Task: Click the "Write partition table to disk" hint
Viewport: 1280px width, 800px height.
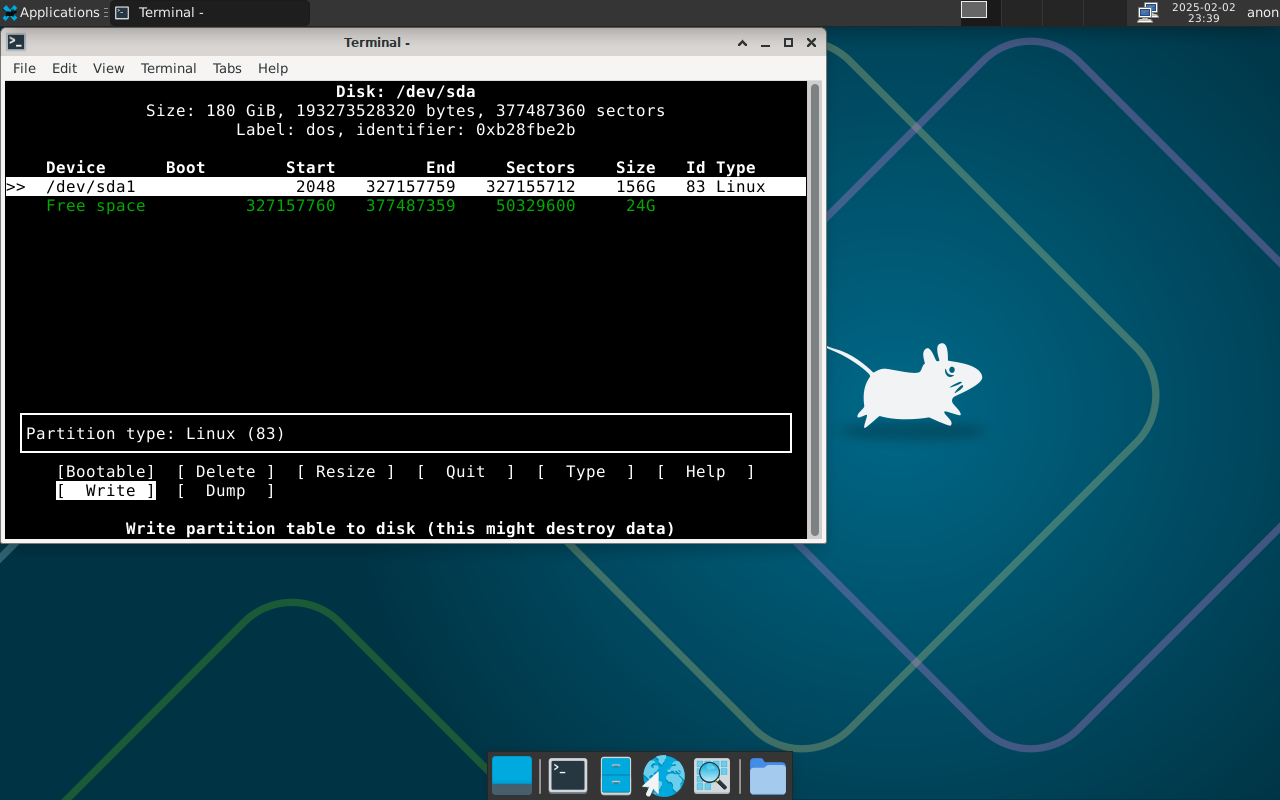Action: [401, 529]
